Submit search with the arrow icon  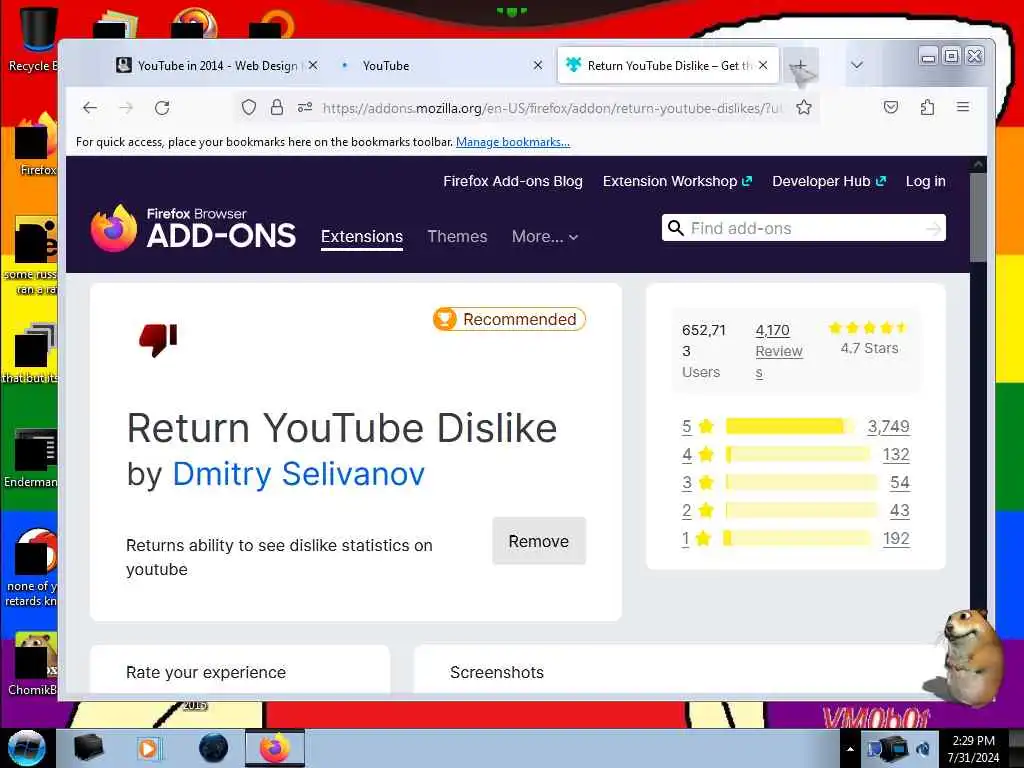tap(934, 229)
